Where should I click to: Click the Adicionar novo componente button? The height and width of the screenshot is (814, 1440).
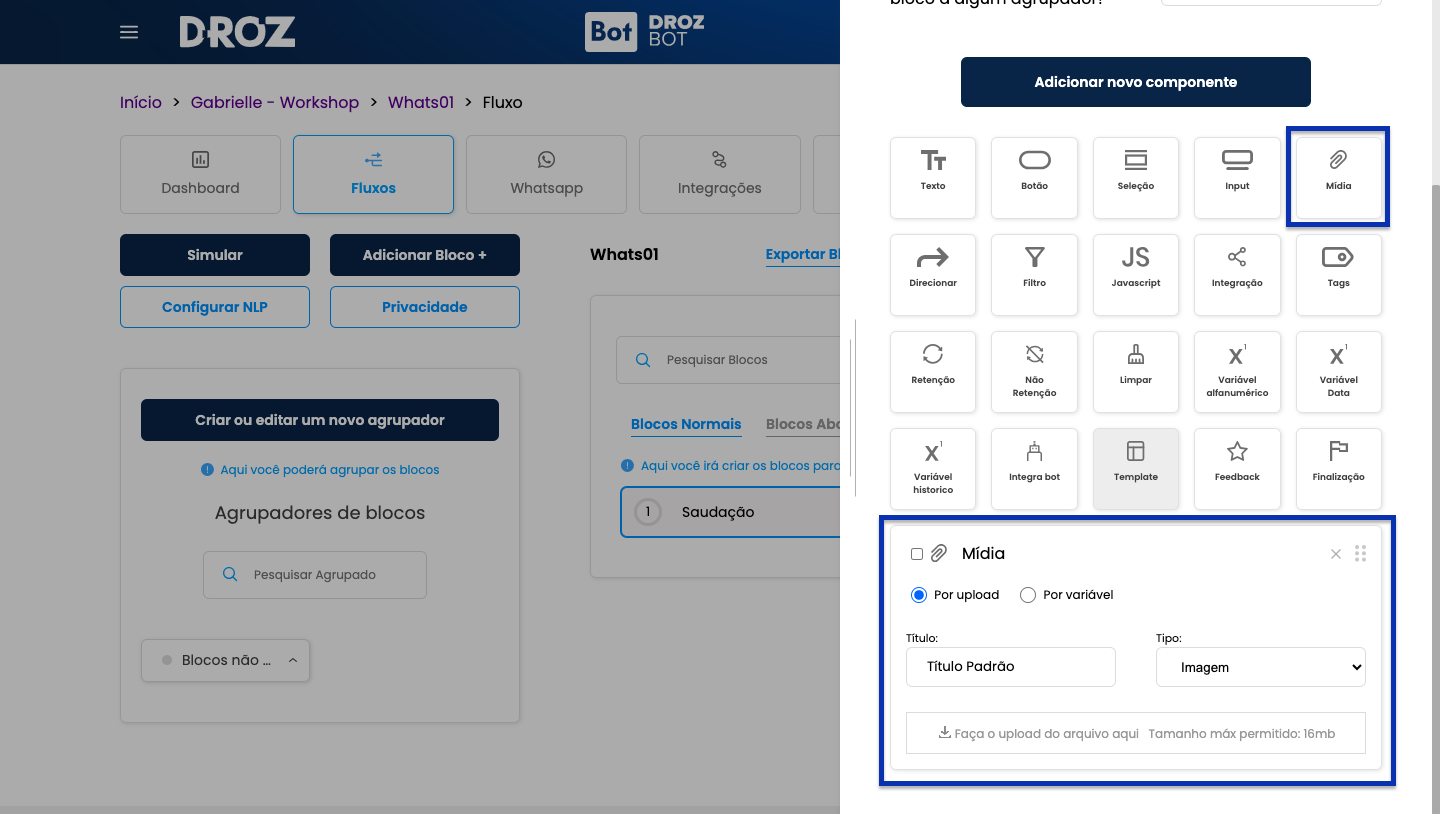[x=1135, y=82]
